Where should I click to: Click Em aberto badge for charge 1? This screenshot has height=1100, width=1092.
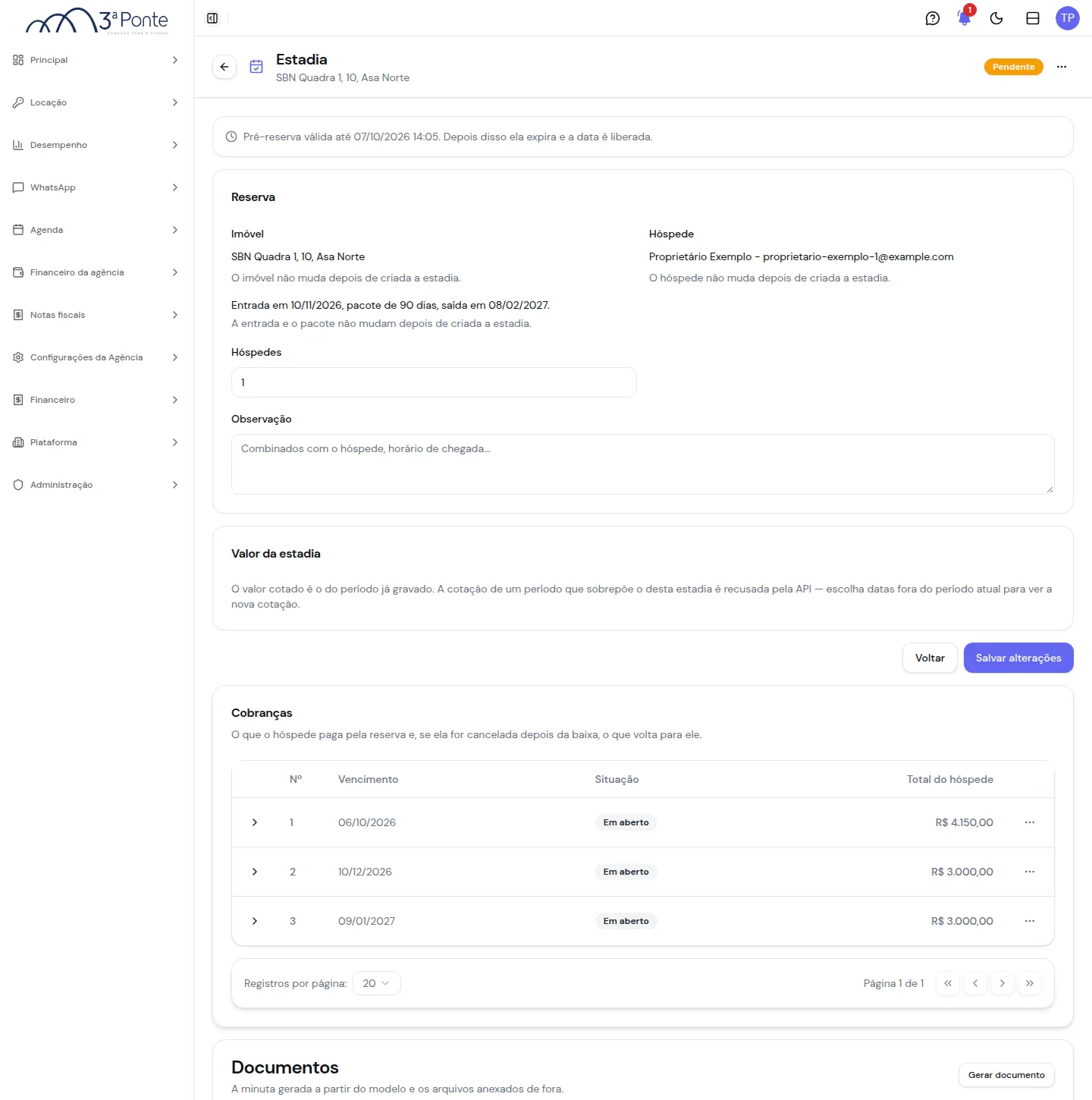[626, 822]
